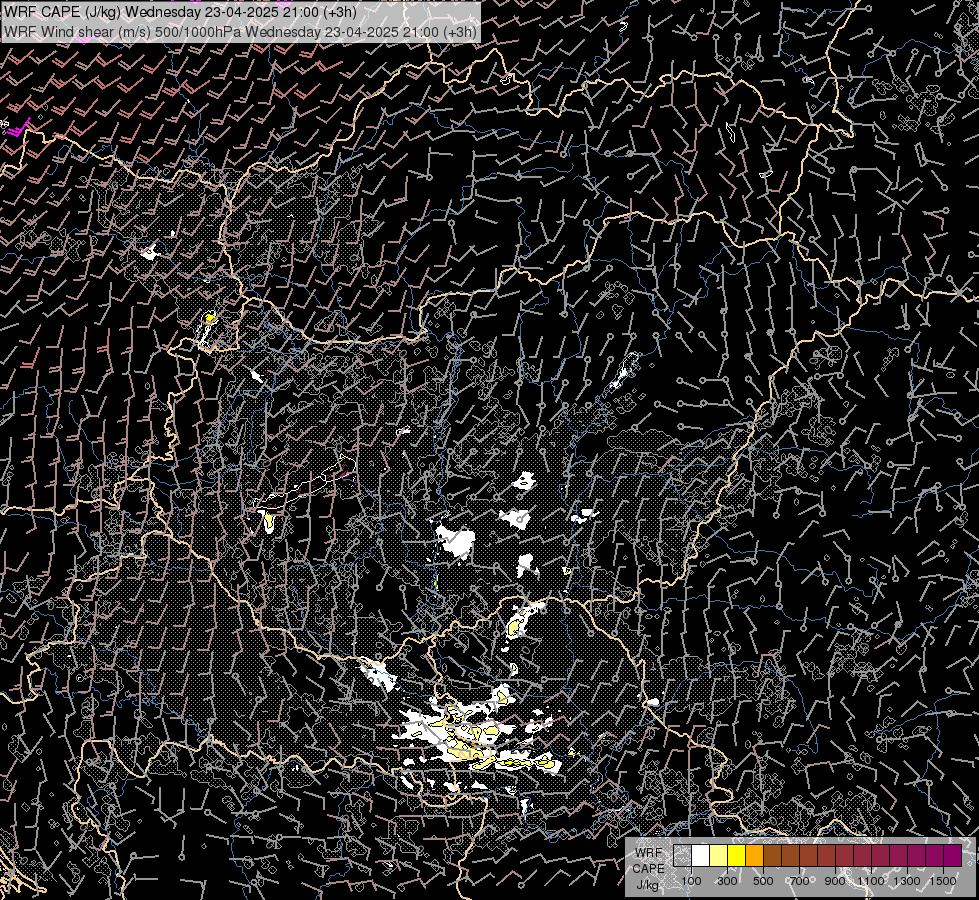
Task: Select the pale yellow legend swatch
Action: [719, 856]
